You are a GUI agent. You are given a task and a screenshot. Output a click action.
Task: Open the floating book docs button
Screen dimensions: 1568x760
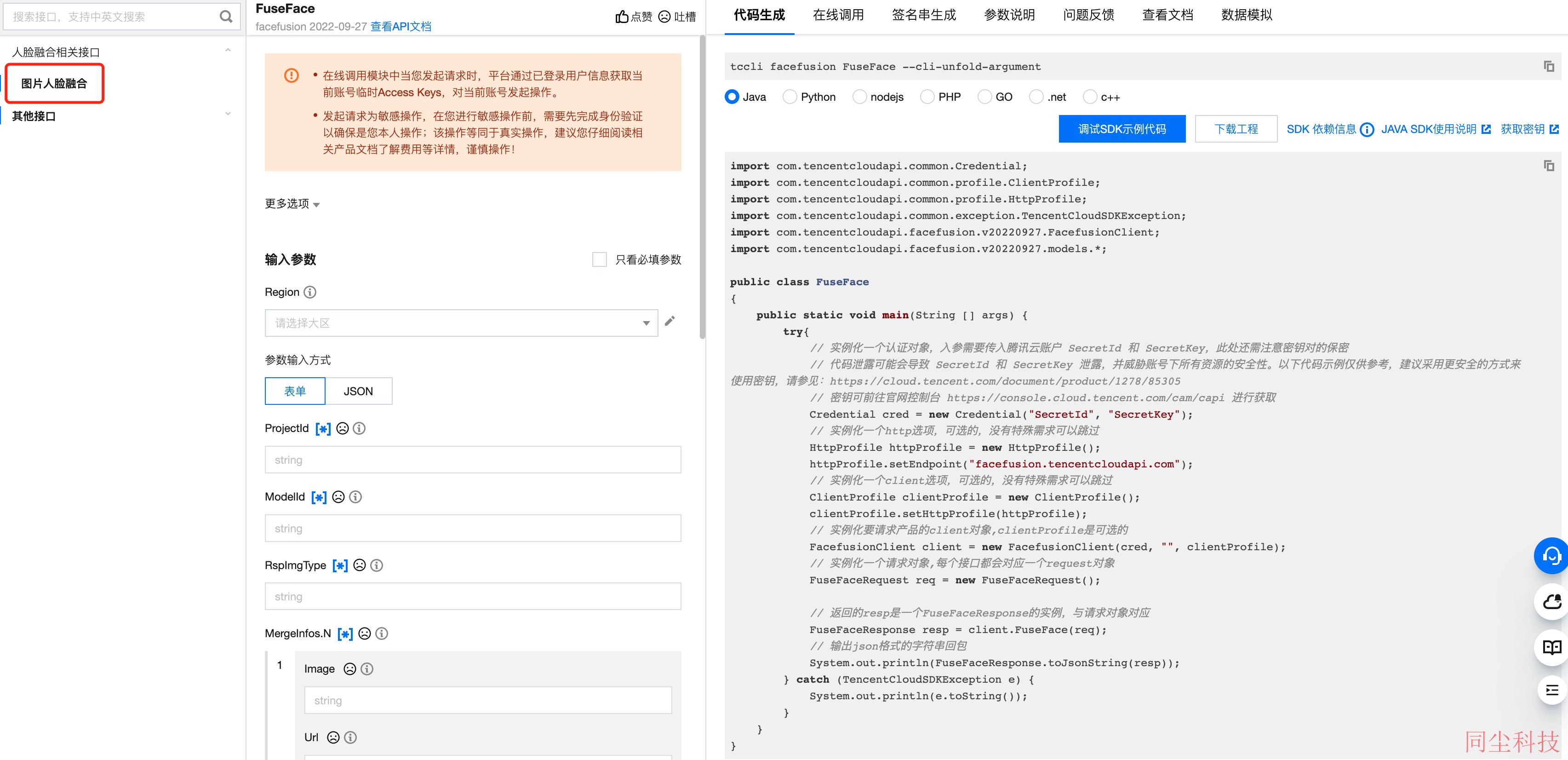tap(1551, 647)
